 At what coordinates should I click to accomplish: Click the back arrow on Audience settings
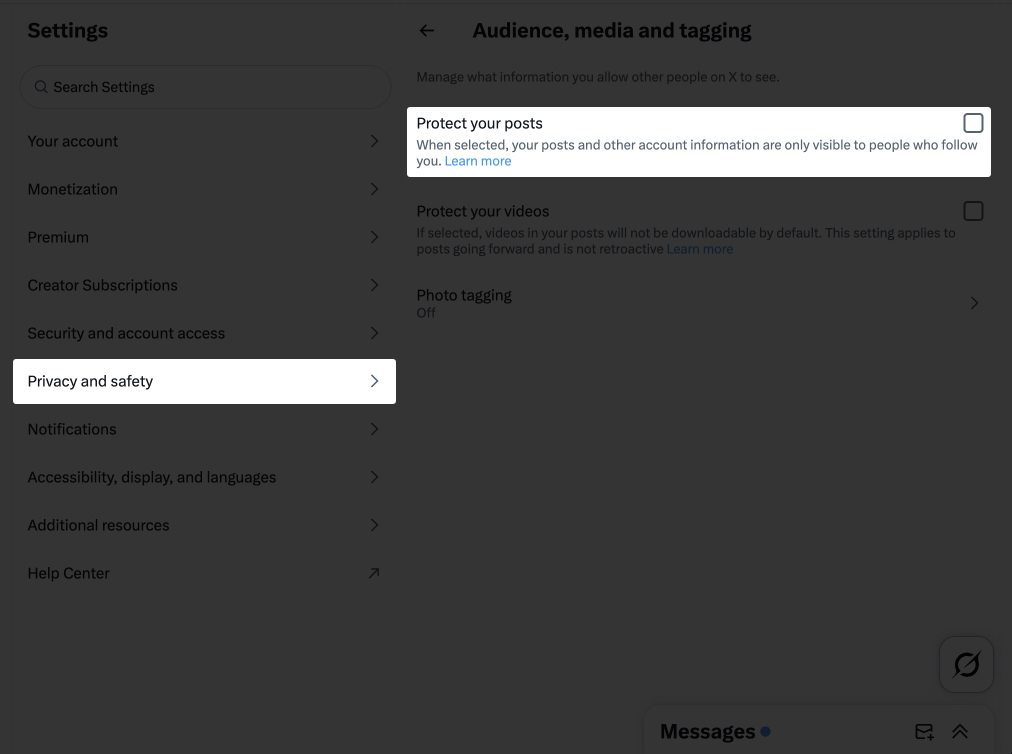pyautogui.click(x=426, y=30)
